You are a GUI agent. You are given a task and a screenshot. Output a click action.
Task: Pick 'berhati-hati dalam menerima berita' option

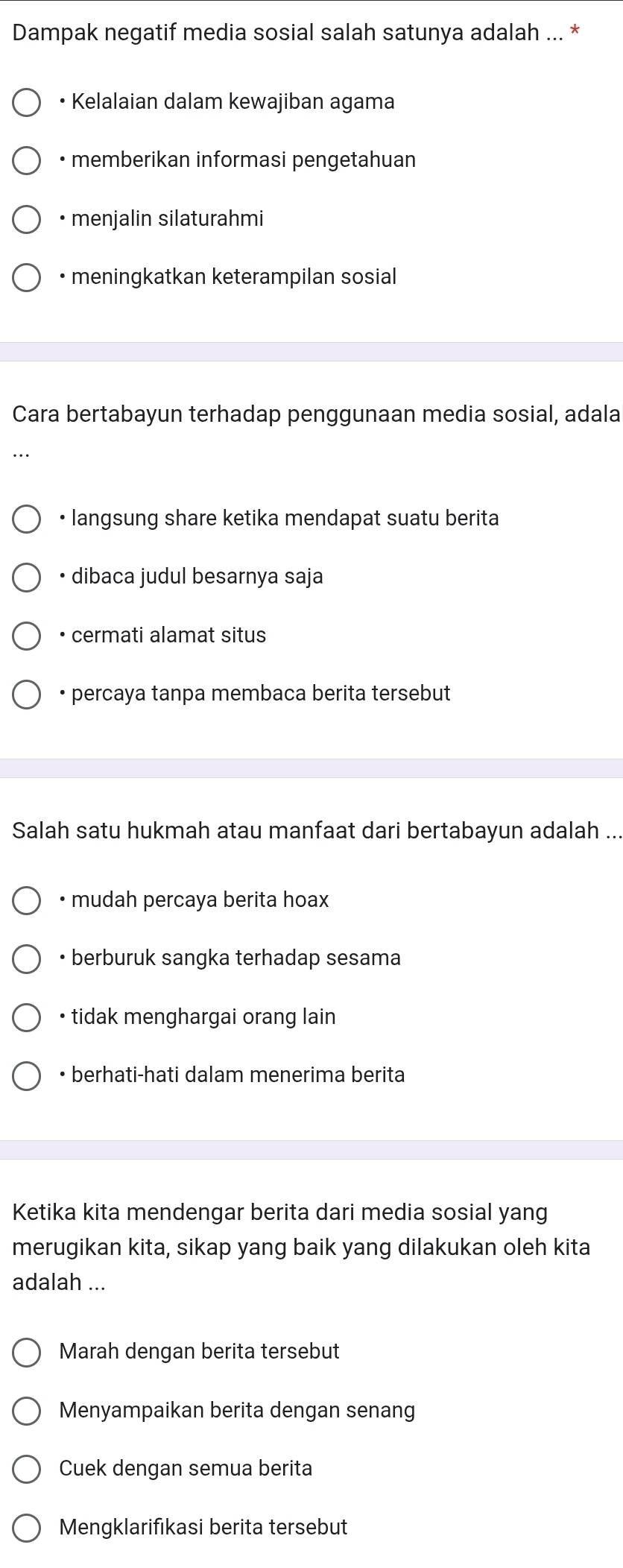click(x=27, y=1075)
